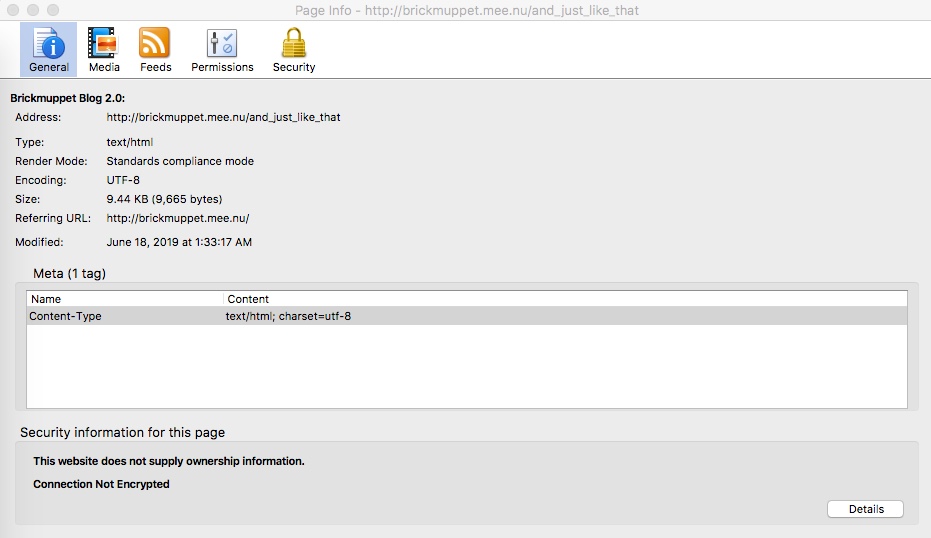This screenshot has width=931, height=538.
Task: Click the Details button
Action: tap(865, 509)
